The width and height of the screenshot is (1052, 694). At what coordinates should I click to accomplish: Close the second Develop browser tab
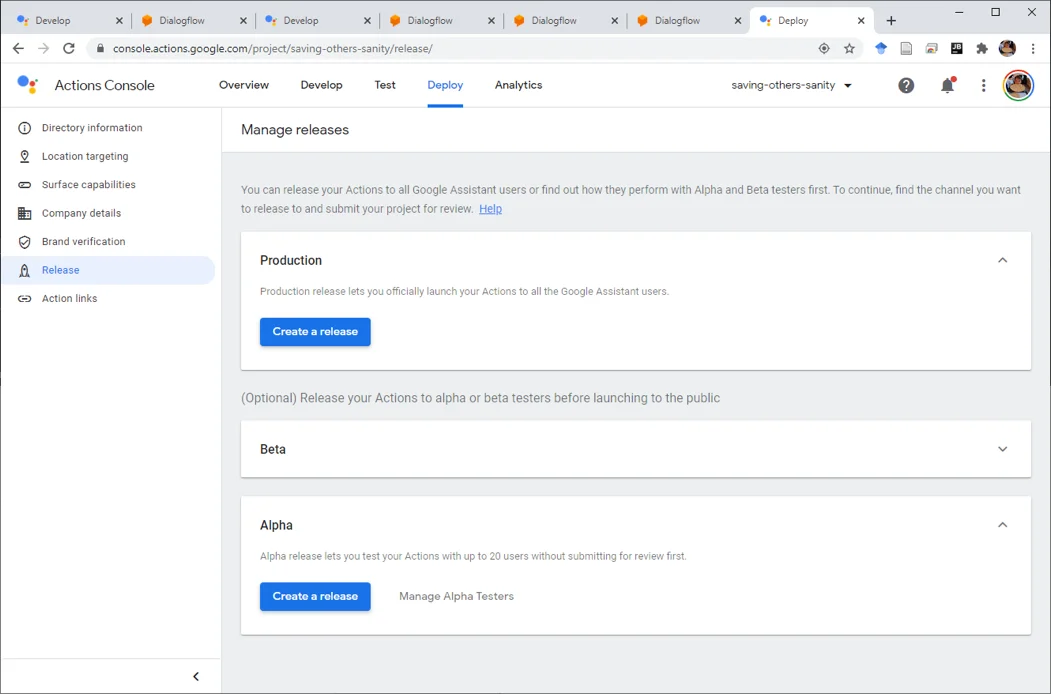coord(367,21)
